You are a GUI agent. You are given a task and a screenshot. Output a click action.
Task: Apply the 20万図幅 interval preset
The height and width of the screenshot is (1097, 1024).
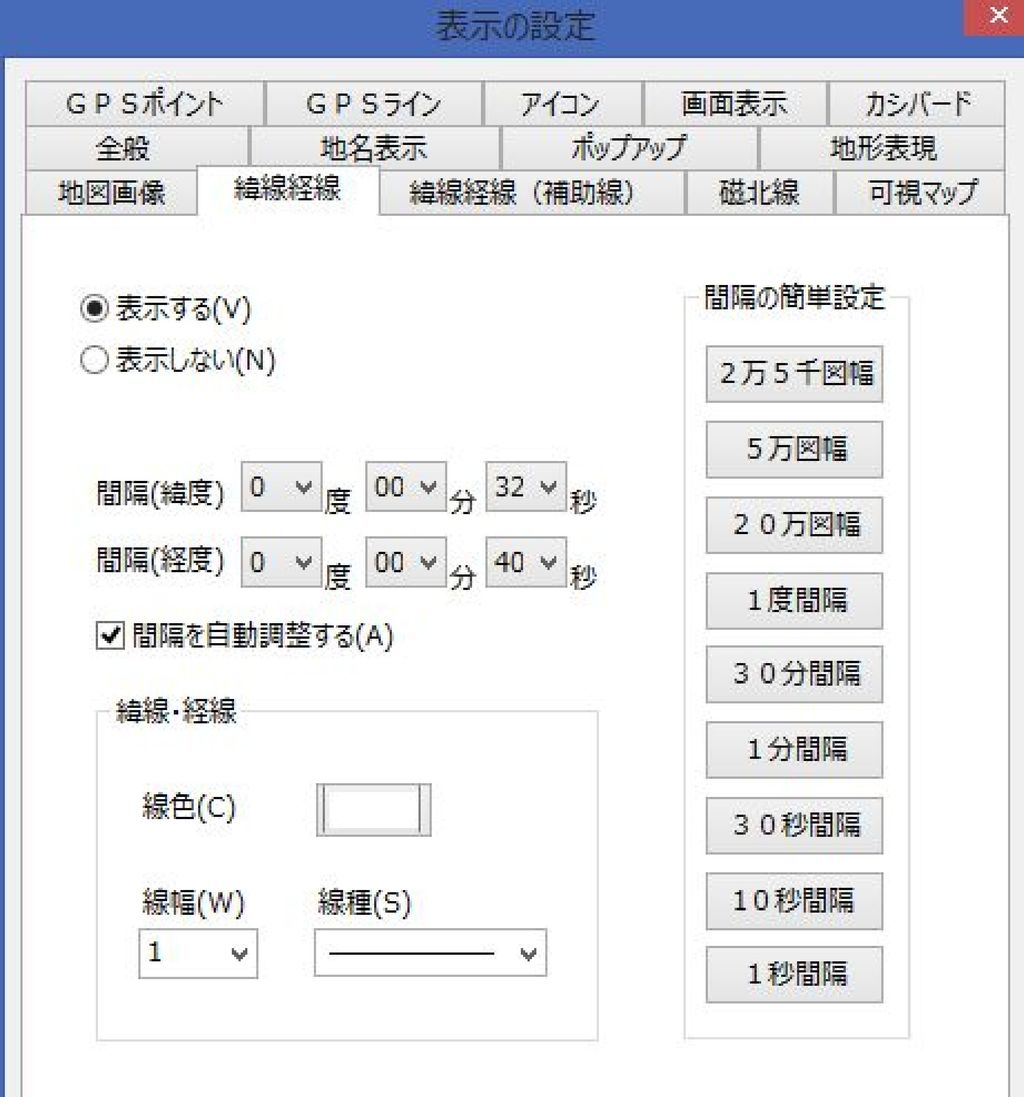click(795, 525)
